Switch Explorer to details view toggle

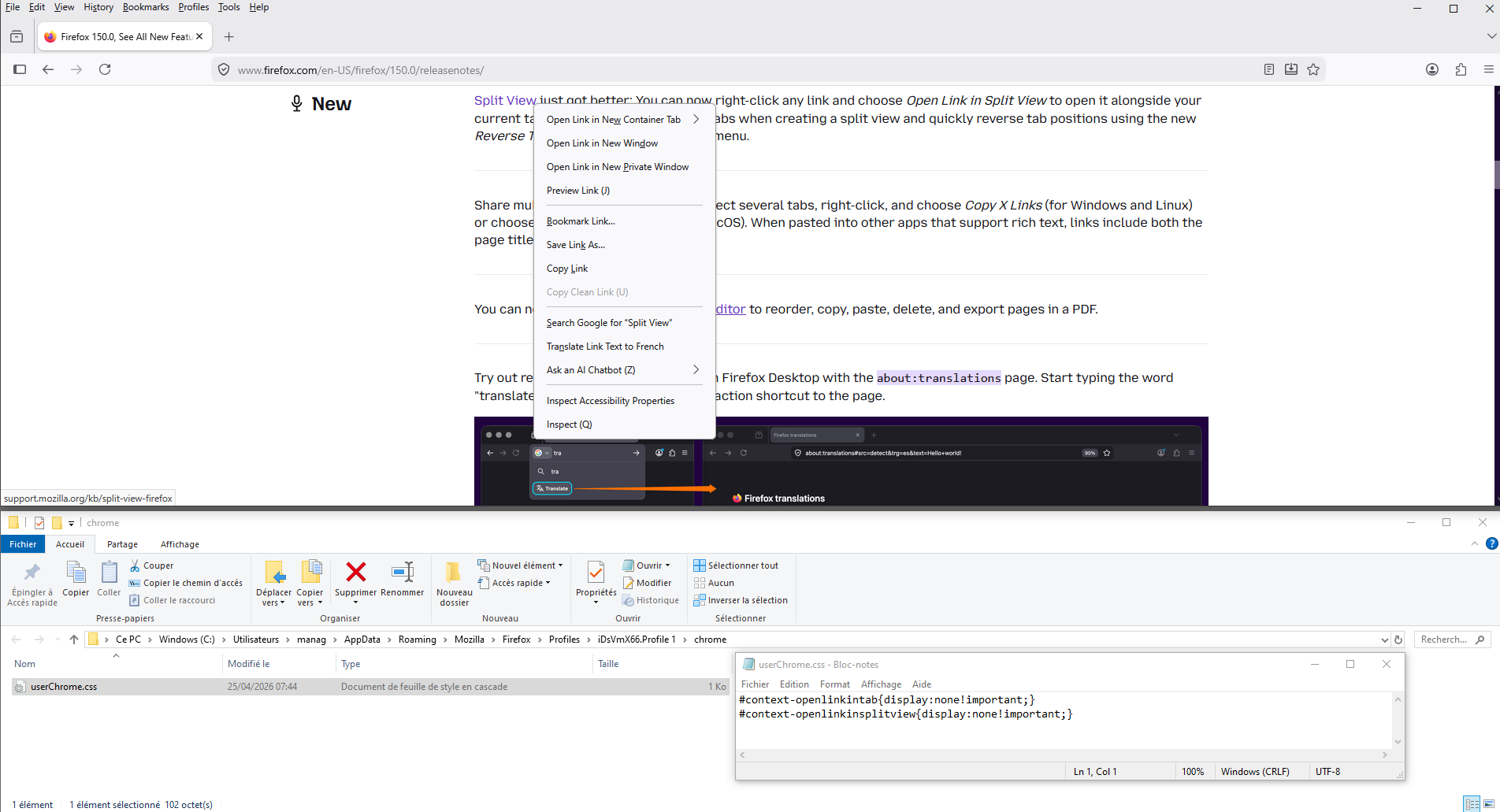tap(1472, 804)
